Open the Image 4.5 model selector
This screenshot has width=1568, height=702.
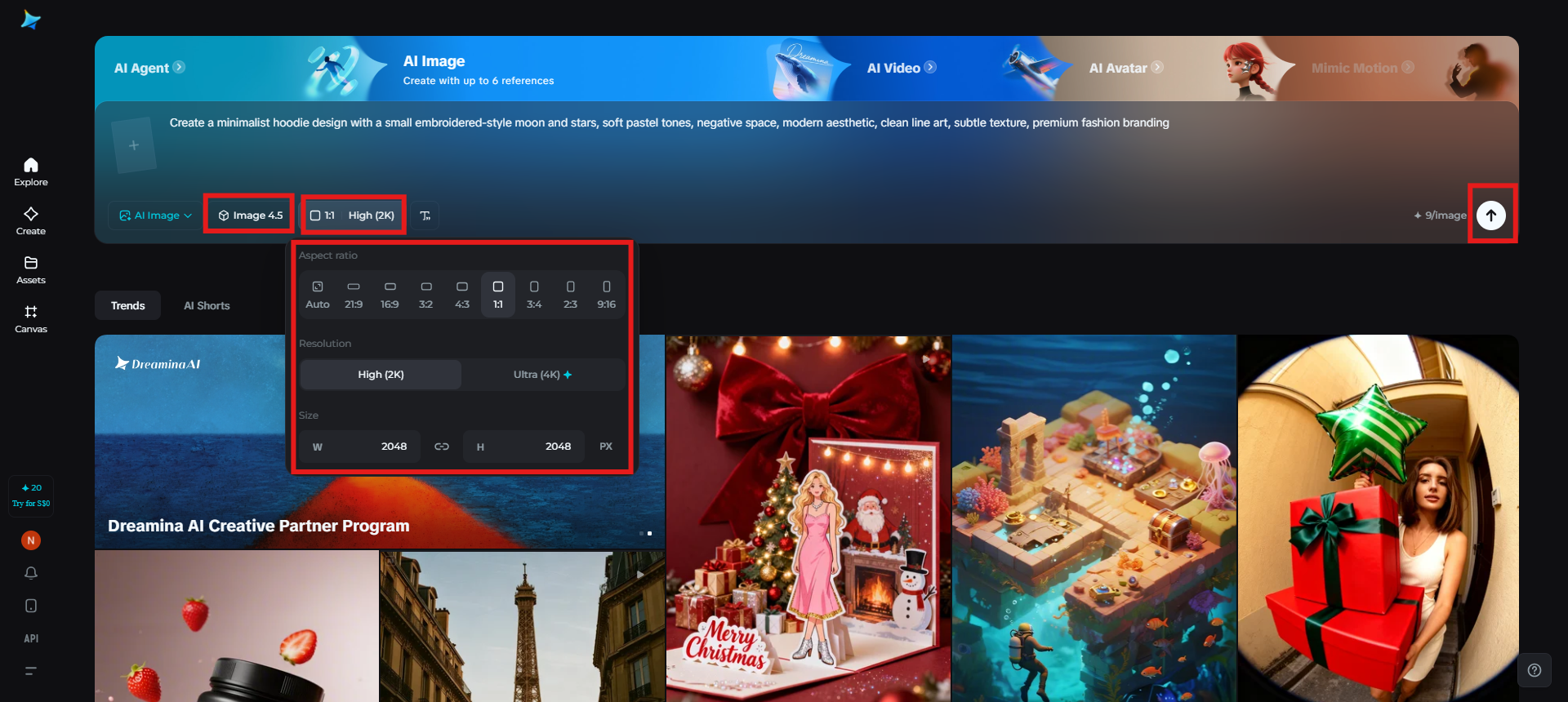point(250,215)
